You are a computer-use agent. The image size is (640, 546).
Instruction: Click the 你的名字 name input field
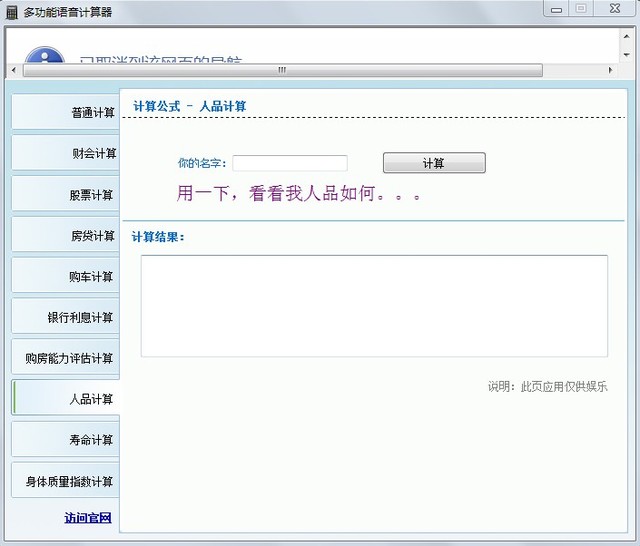290,163
